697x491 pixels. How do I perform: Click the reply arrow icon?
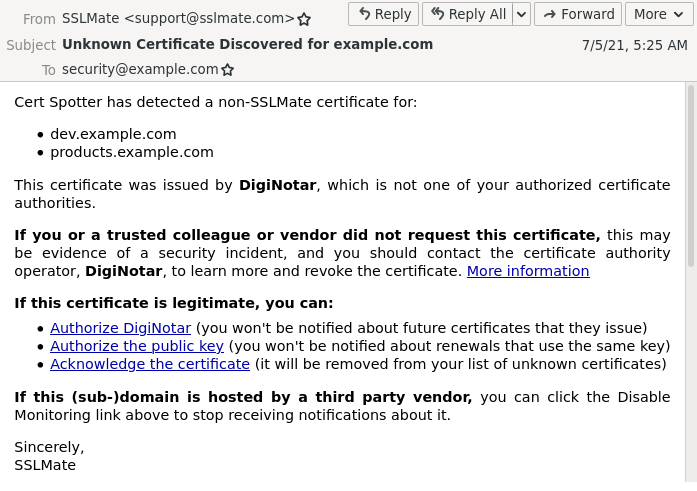point(364,14)
